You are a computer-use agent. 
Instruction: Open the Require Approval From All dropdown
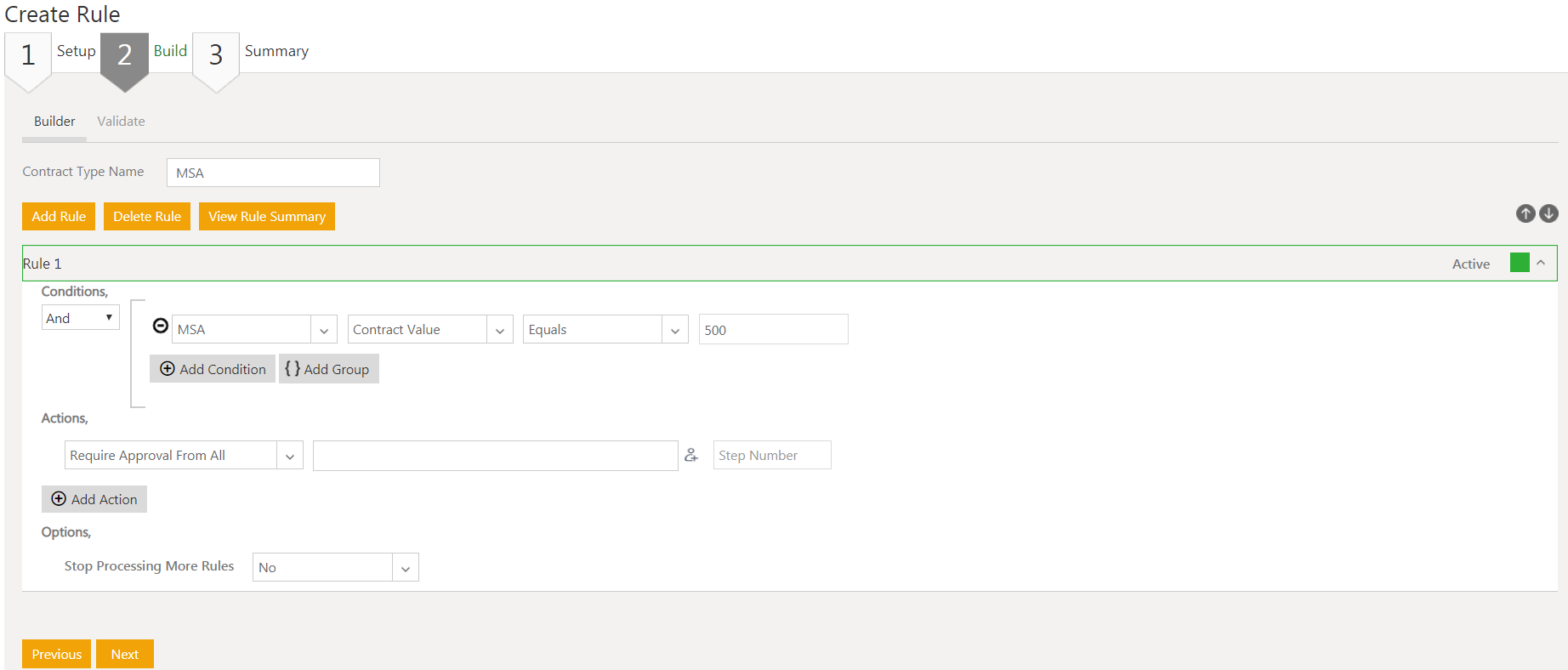(x=184, y=455)
